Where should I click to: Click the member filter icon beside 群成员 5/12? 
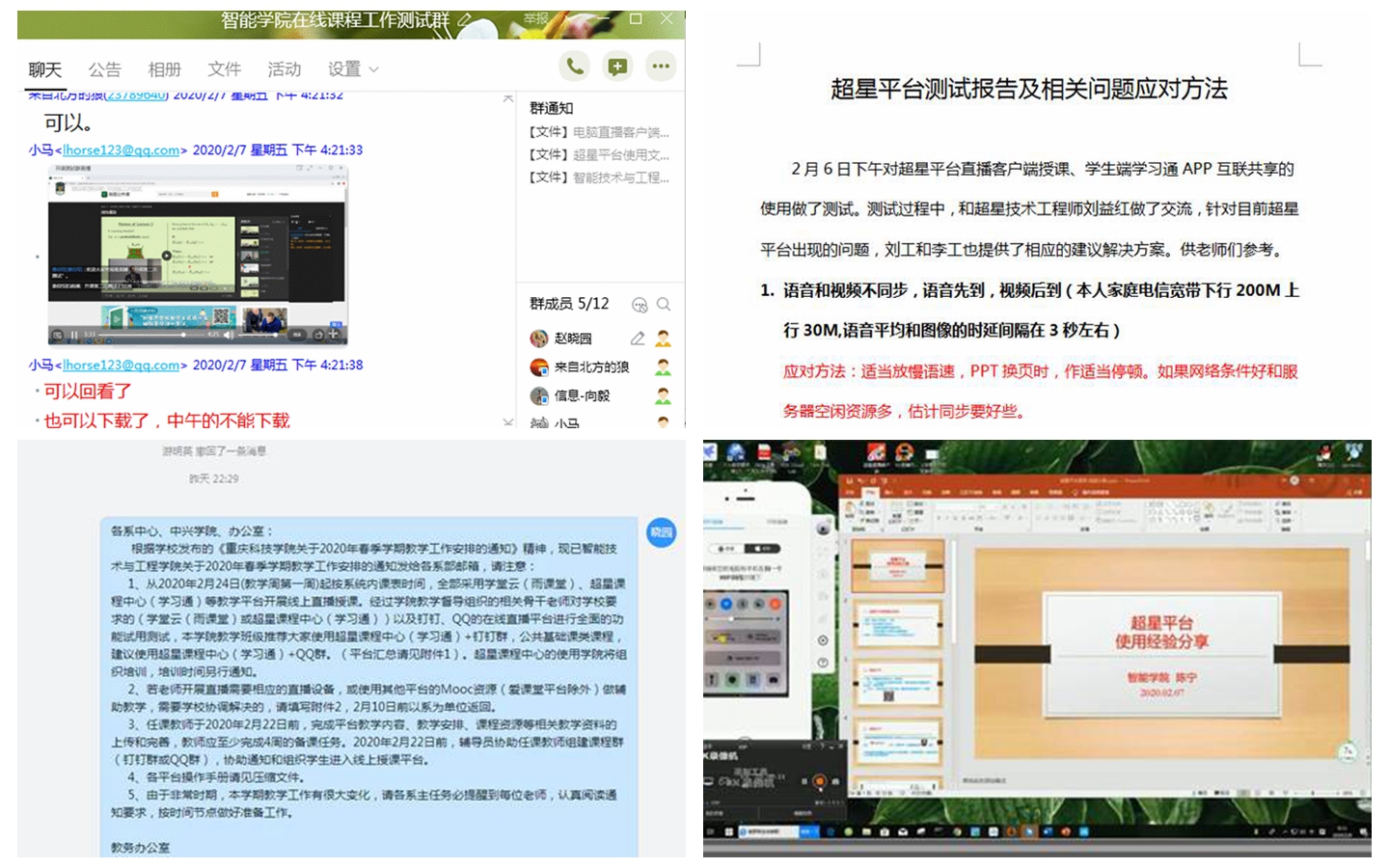coord(640,305)
